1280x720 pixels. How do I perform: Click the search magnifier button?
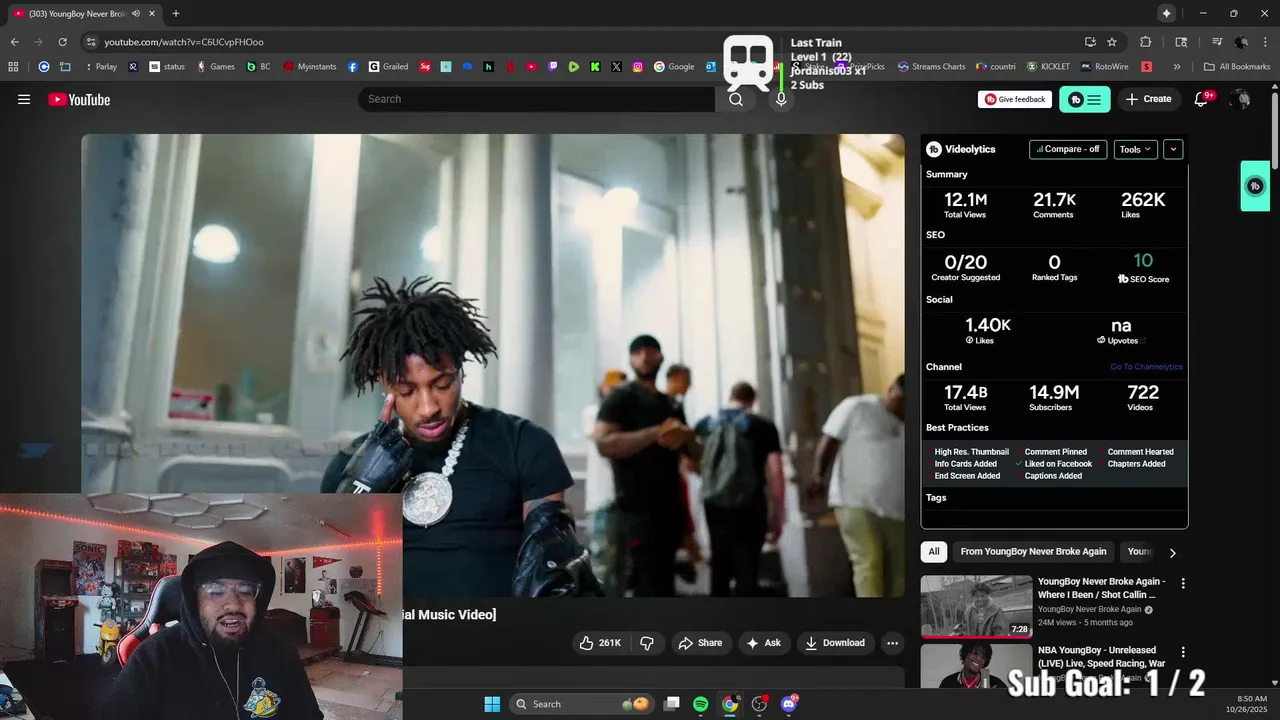coord(736,99)
